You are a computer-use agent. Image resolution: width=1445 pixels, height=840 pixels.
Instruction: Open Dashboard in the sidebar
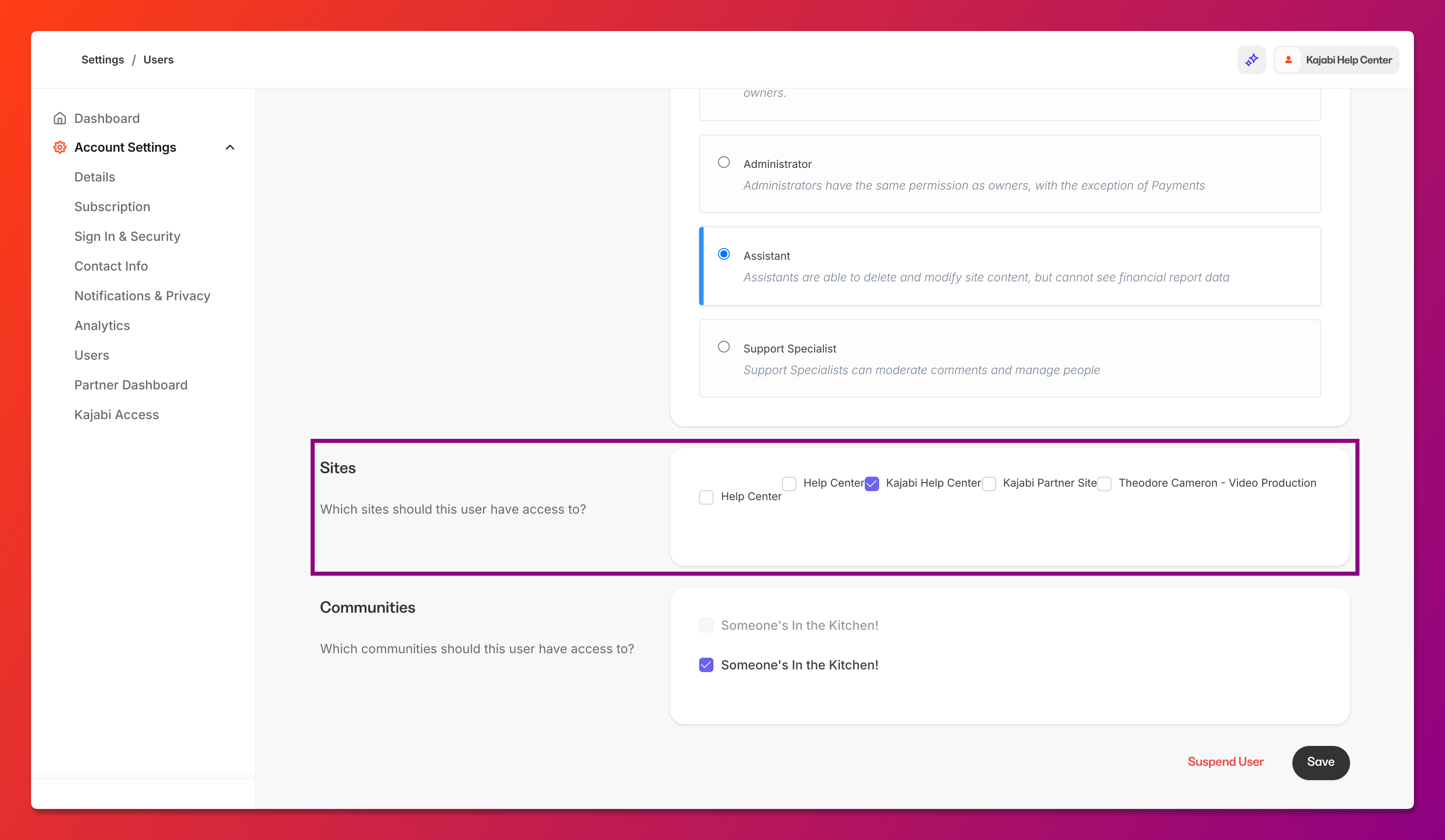(x=107, y=118)
